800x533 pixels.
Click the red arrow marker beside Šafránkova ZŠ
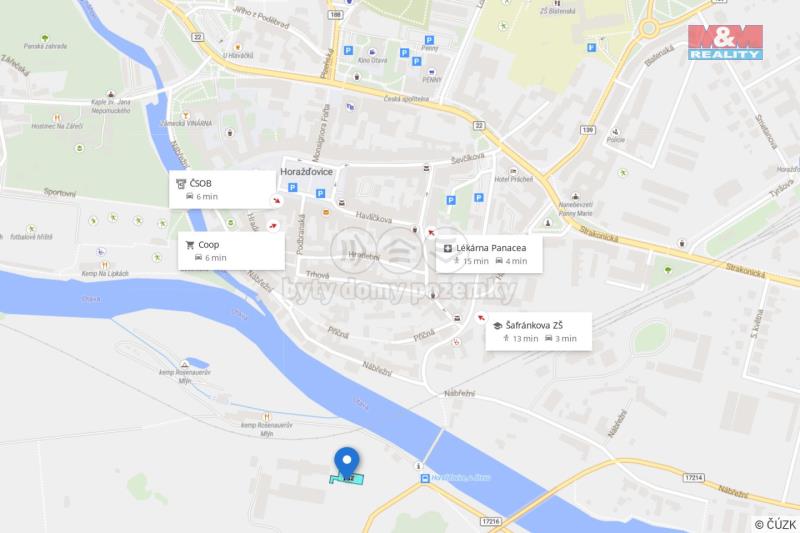click(x=480, y=318)
